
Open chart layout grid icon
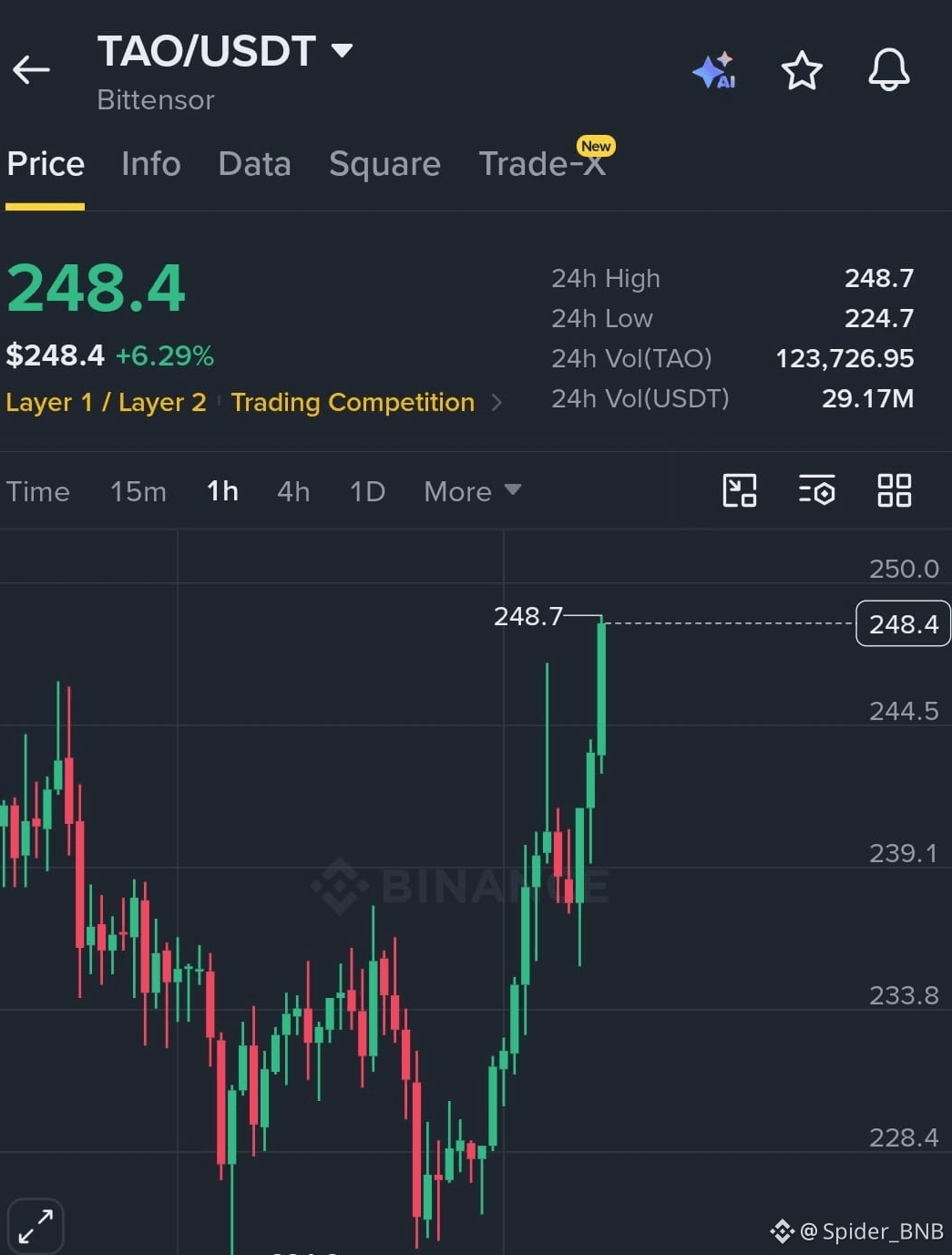click(895, 490)
